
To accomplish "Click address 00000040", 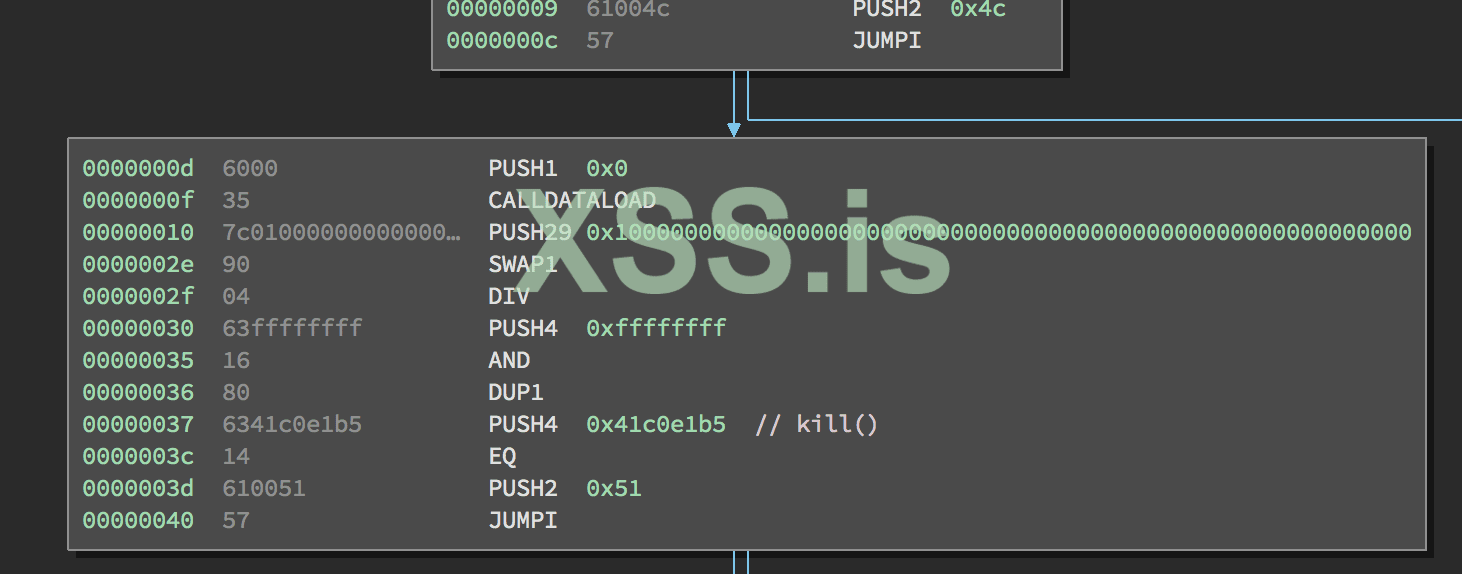I will [138, 521].
